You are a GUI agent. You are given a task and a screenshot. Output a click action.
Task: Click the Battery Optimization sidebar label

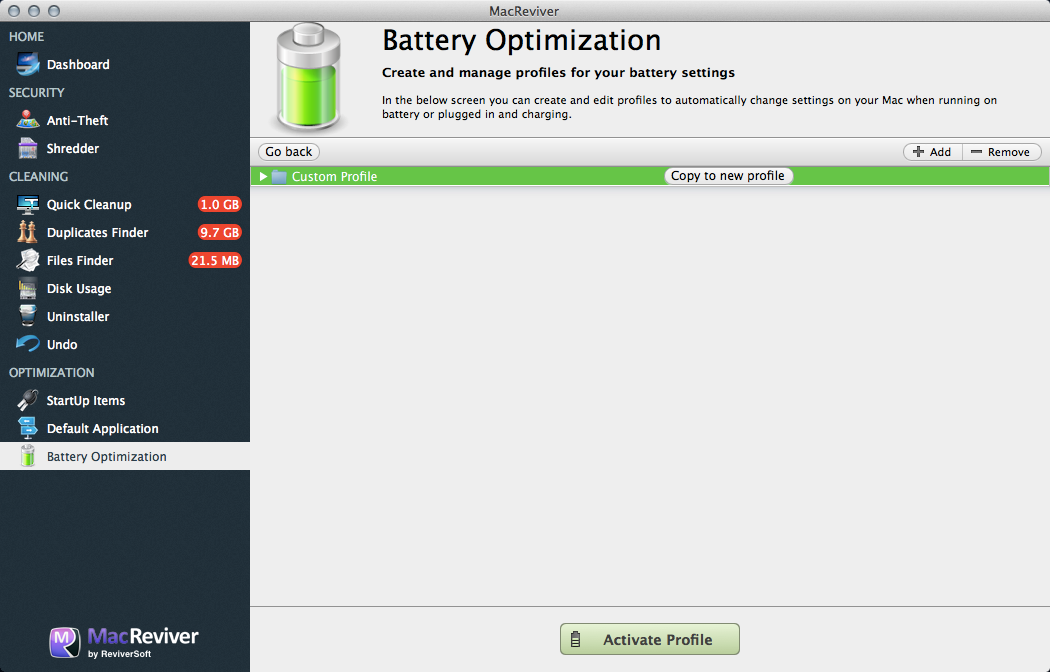[x=106, y=456]
